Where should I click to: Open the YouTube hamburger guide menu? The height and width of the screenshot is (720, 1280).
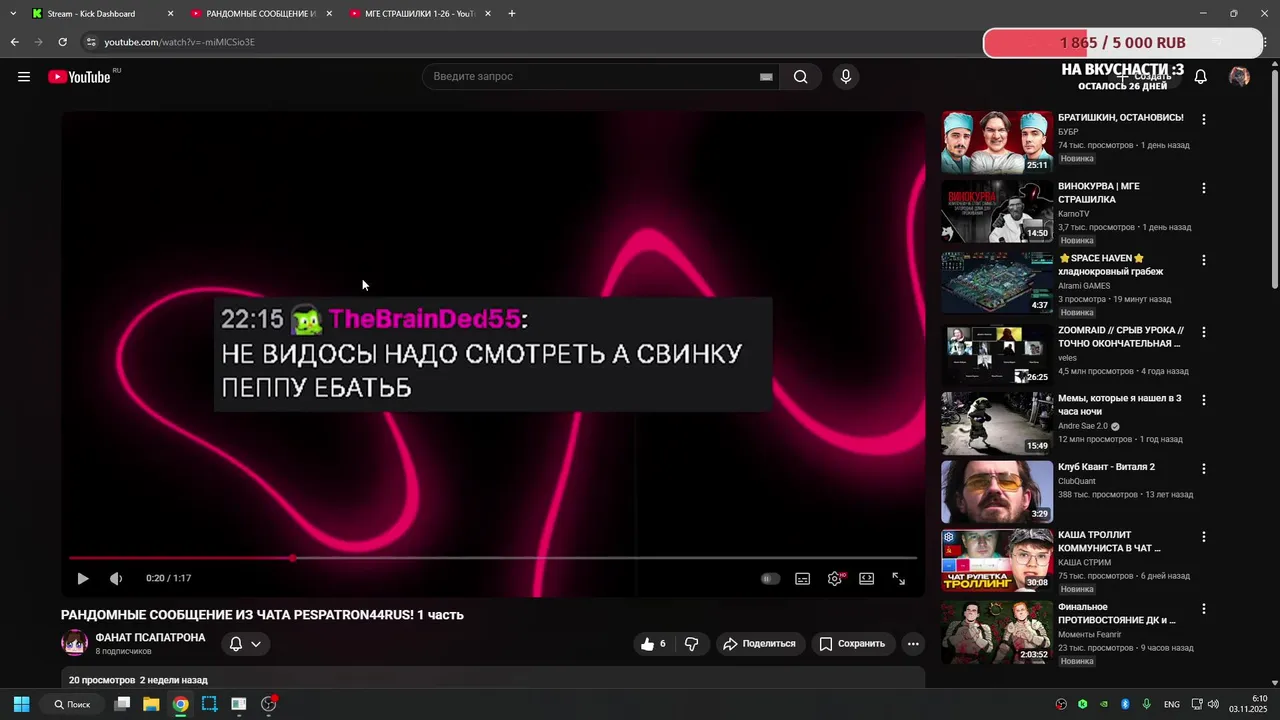(24, 77)
